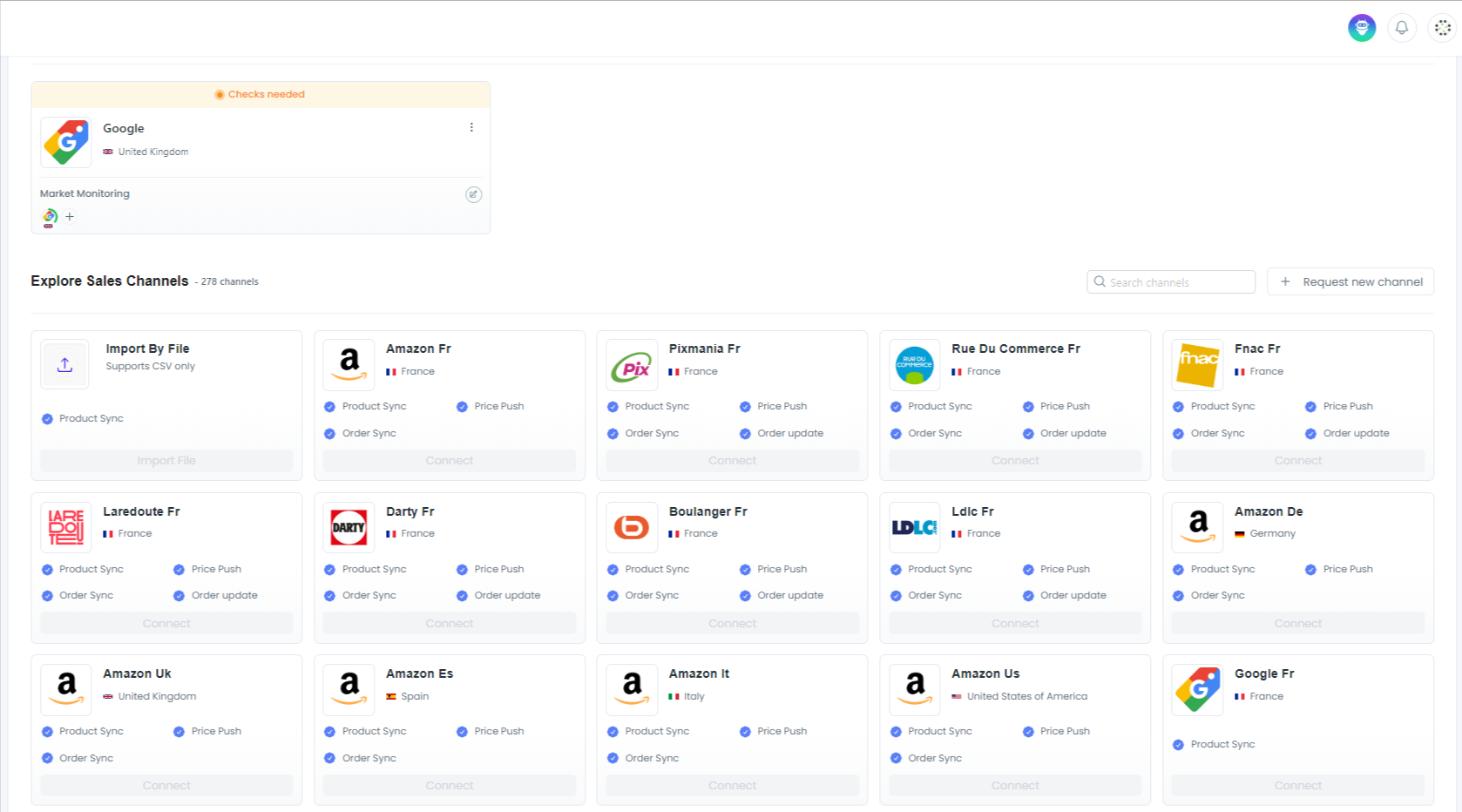Click the Supports CSV only text
This screenshot has width=1462, height=812.
click(x=151, y=366)
